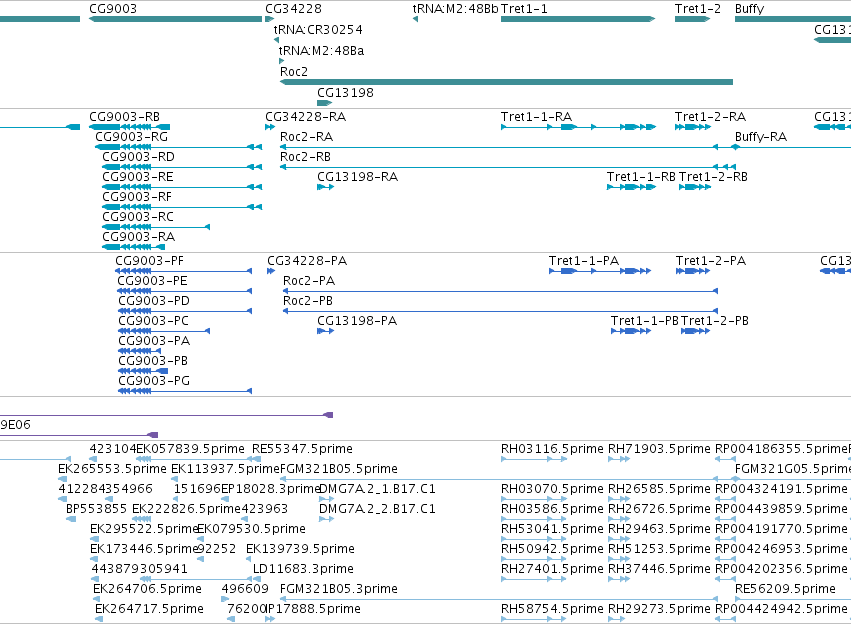Viewport: 851px width, 624px height.
Task: Click transcript CG9003-RF label
Action: pyautogui.click(x=137, y=197)
